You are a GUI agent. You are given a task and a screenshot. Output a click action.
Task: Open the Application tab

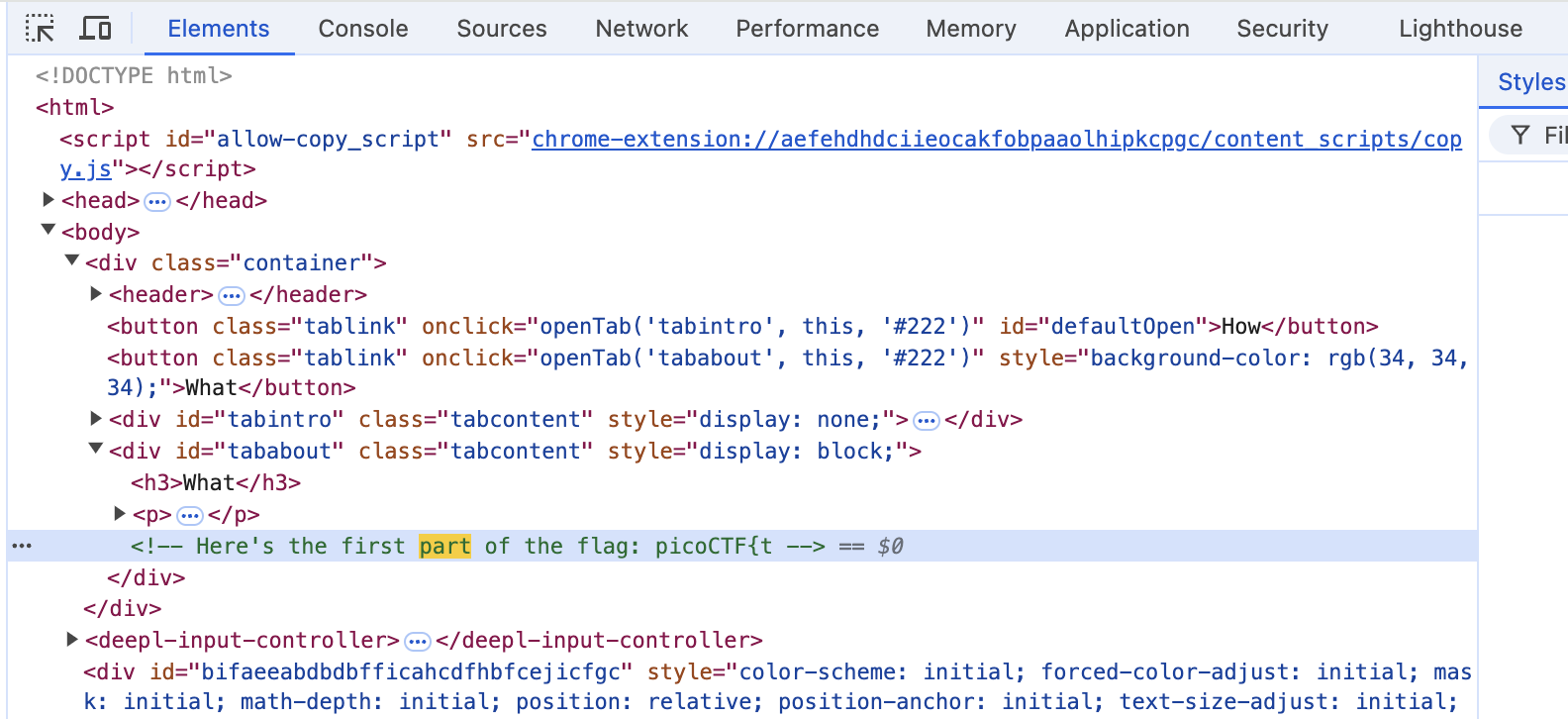[x=1127, y=29]
